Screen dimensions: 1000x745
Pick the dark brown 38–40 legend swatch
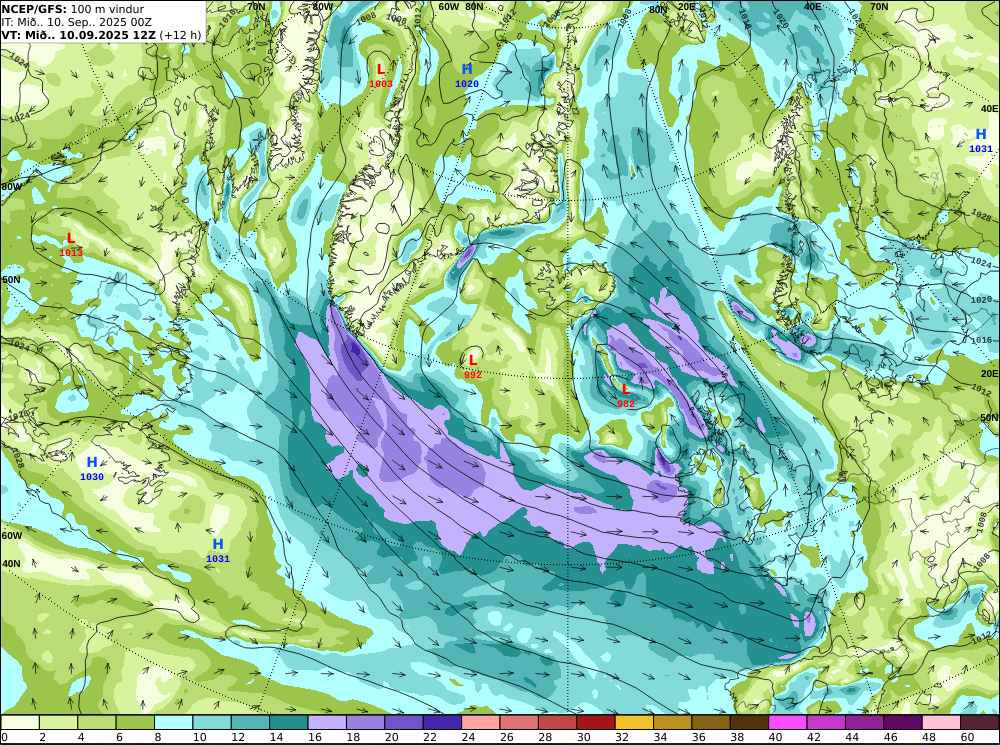tap(750, 722)
